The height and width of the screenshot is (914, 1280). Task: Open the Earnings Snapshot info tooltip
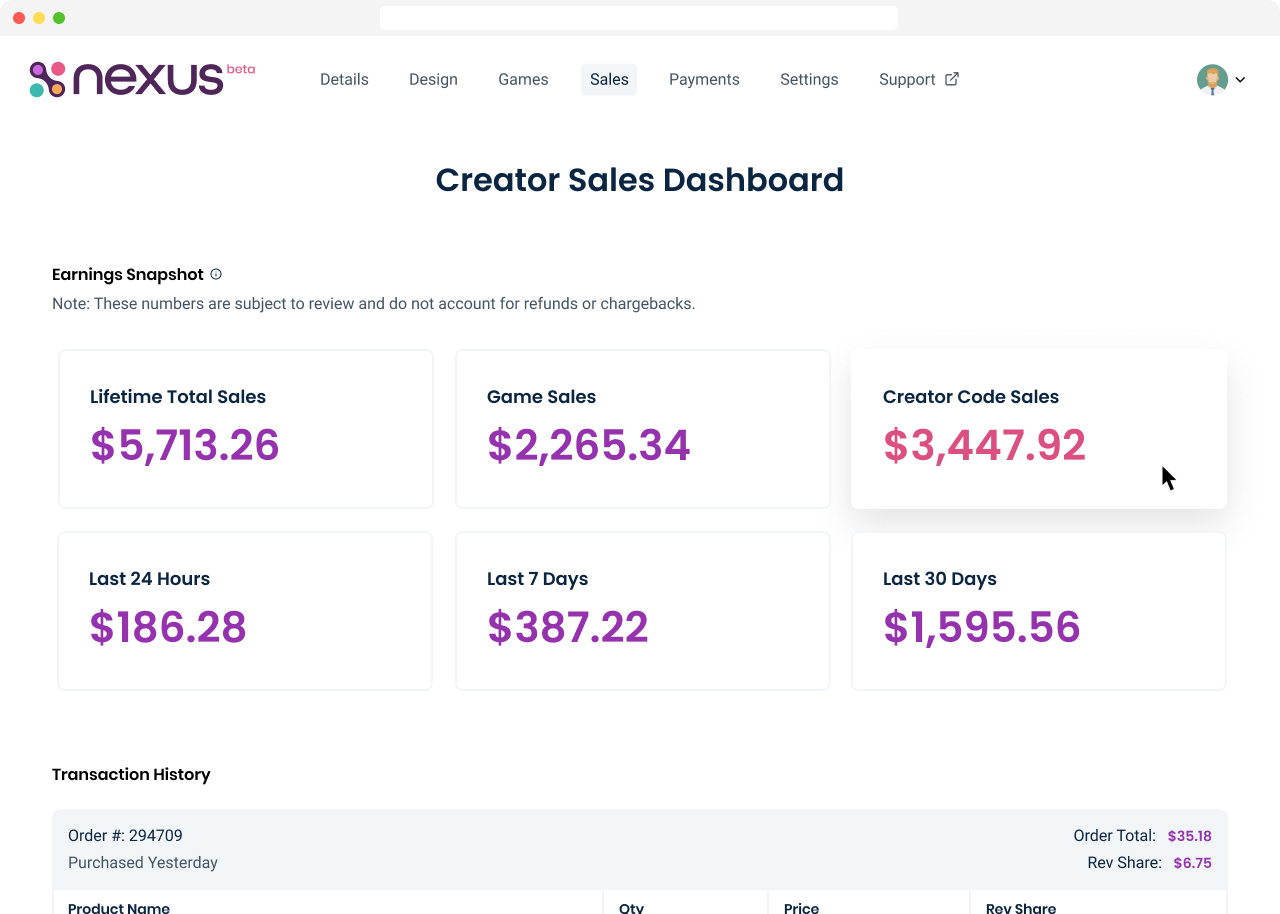216,273
